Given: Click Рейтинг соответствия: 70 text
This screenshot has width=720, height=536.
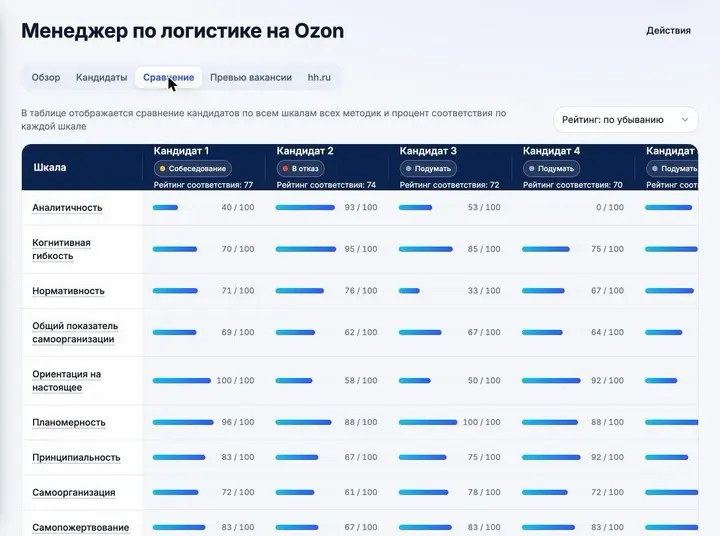Looking at the screenshot, I should 573,185.
